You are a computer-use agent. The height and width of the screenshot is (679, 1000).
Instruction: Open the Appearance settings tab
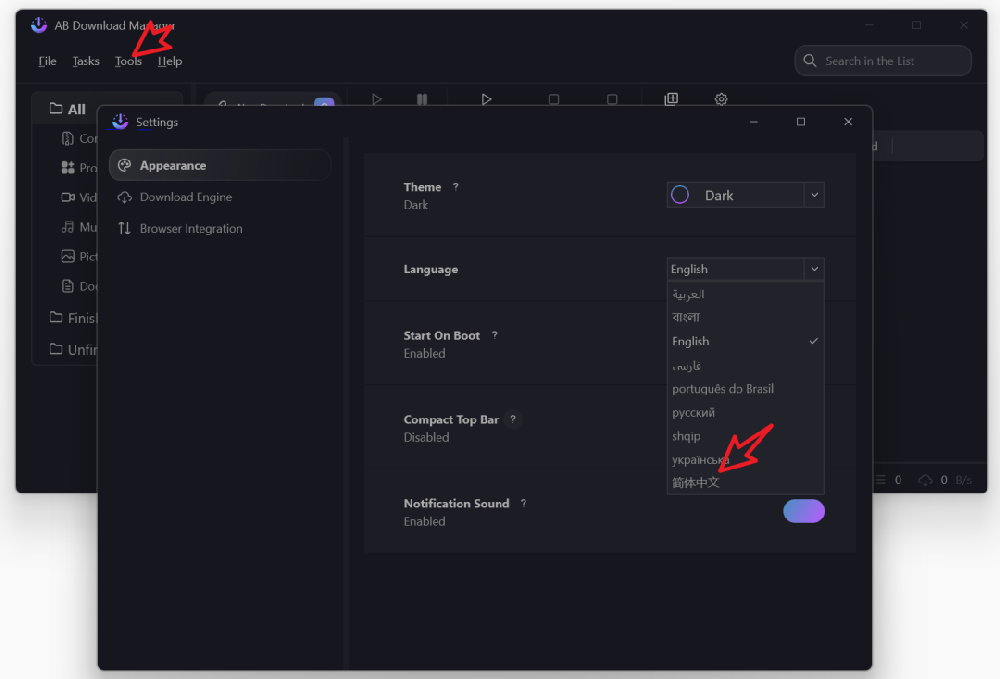[220, 166]
